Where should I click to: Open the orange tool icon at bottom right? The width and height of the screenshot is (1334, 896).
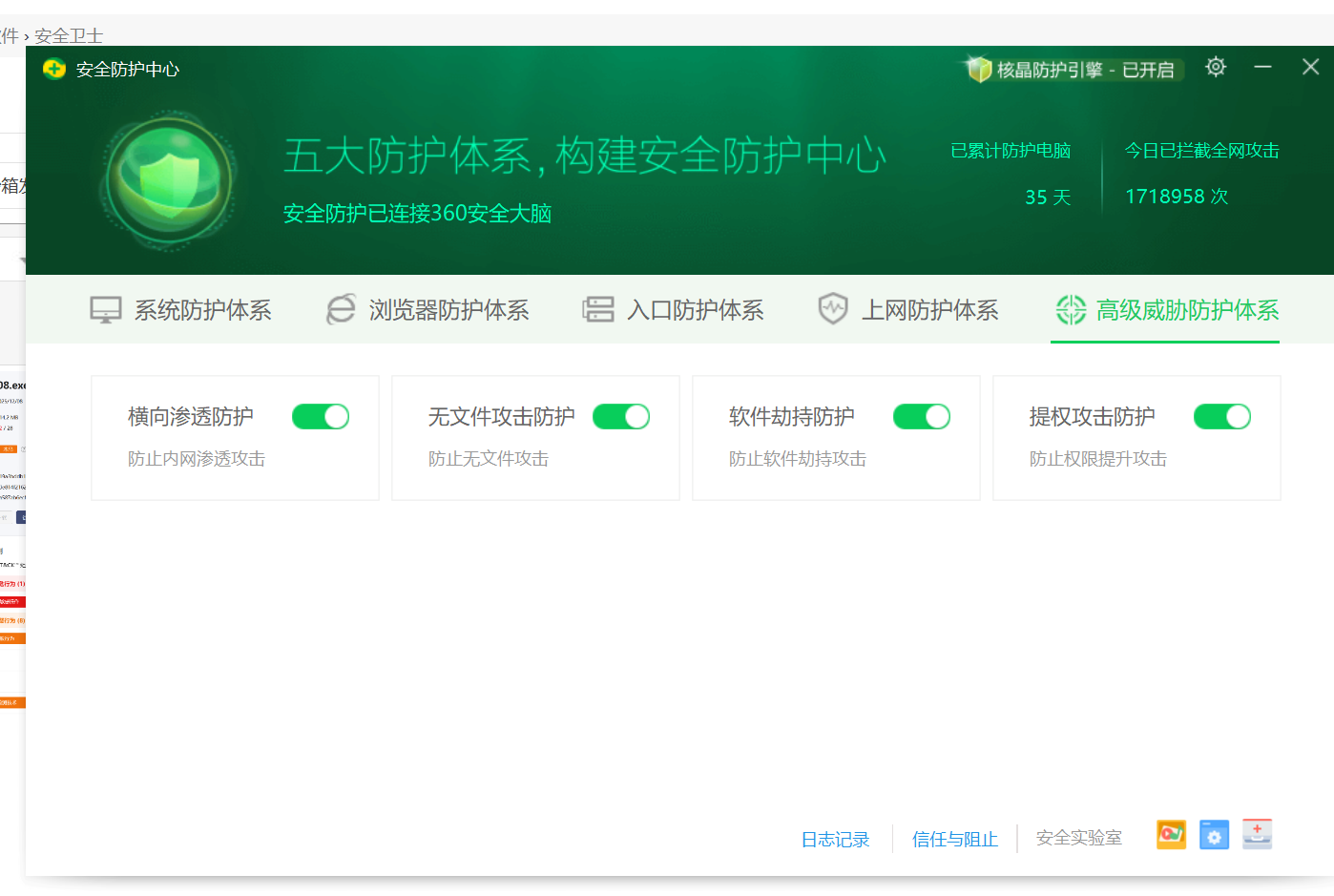coord(1172,834)
